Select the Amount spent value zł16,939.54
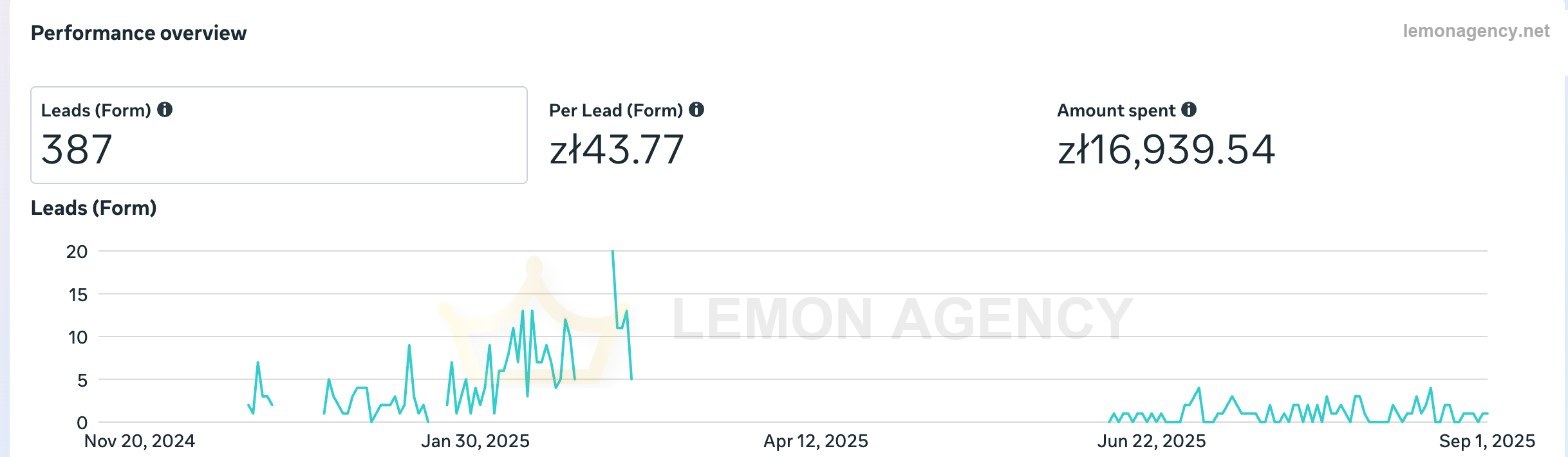Screen dimensions: 1568x457 pos(1166,151)
